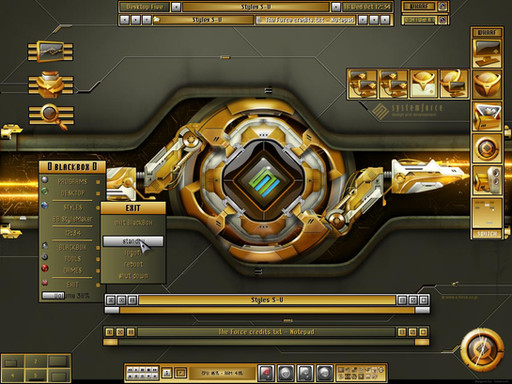Viewport: 512px width, 384px height.
Task: Expand the Tools submenu in BlackBox menu
Action: (72, 259)
